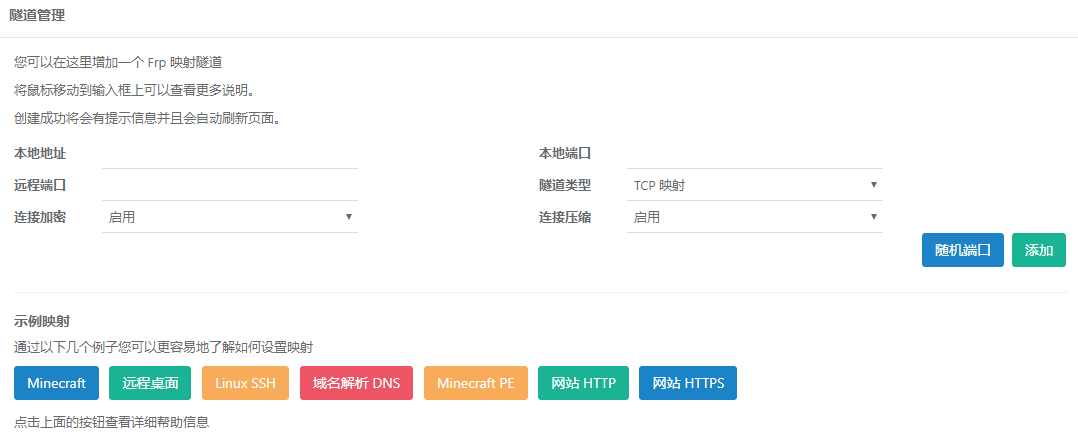Click the green 添加 button

pos(1038,250)
